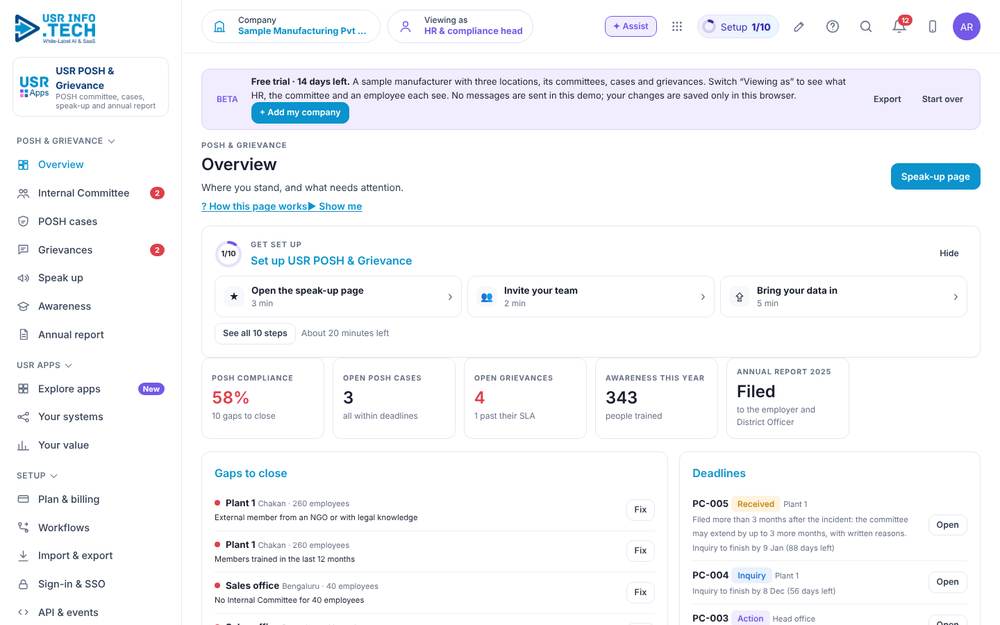Click the Grievances chat icon
Screen dimensions: 1000x625
(x=23, y=249)
